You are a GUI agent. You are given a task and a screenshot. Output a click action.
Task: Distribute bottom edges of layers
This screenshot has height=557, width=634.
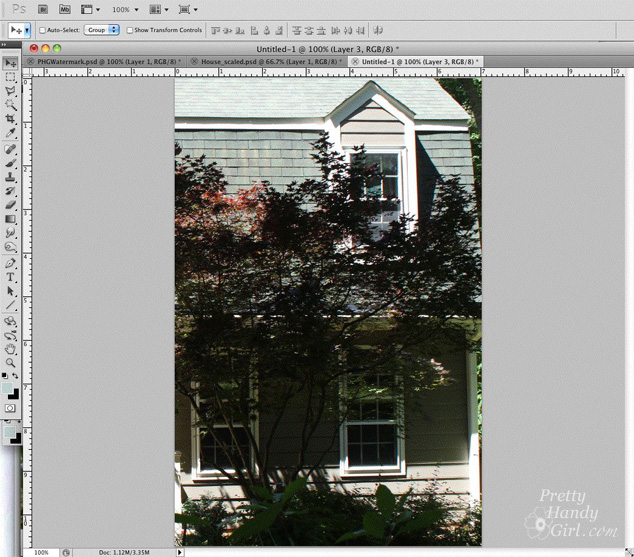[x=321, y=30]
